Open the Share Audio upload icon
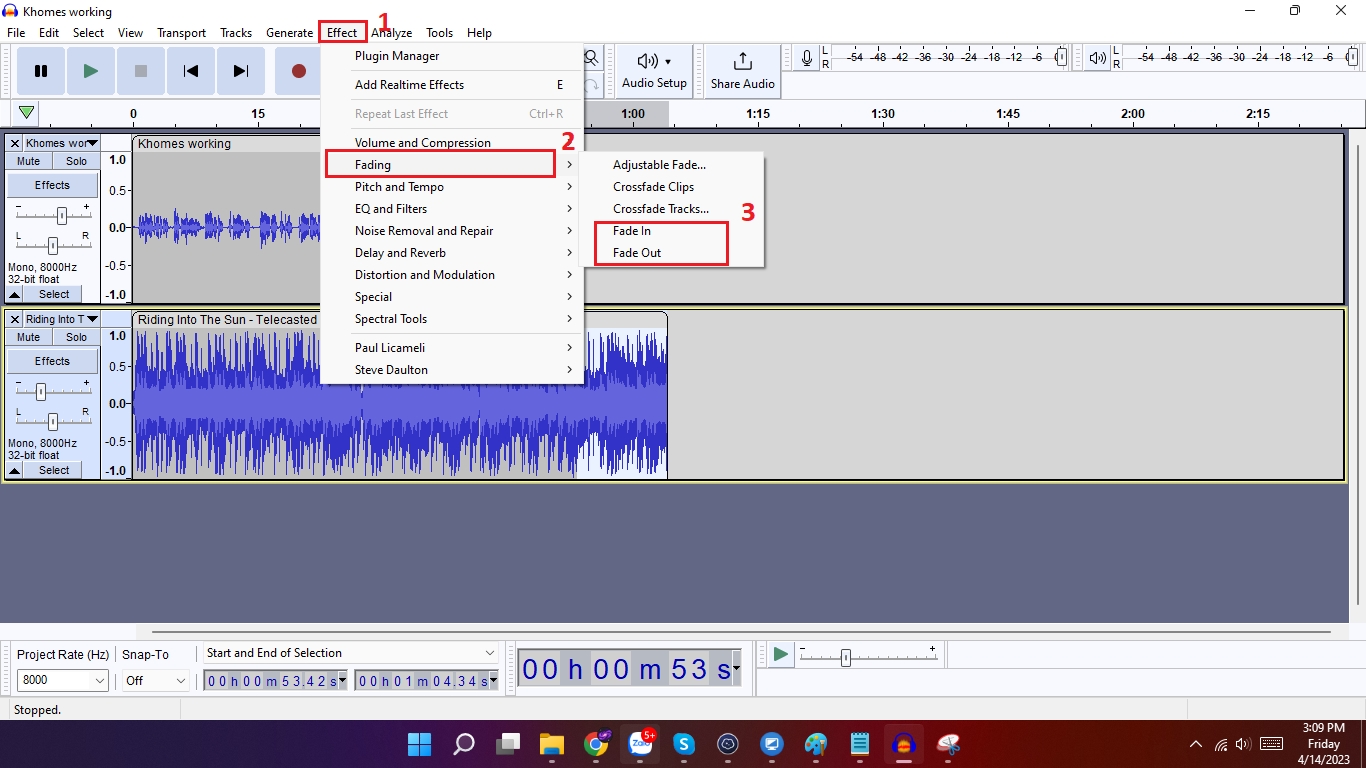1366x768 pixels. pyautogui.click(x=742, y=62)
